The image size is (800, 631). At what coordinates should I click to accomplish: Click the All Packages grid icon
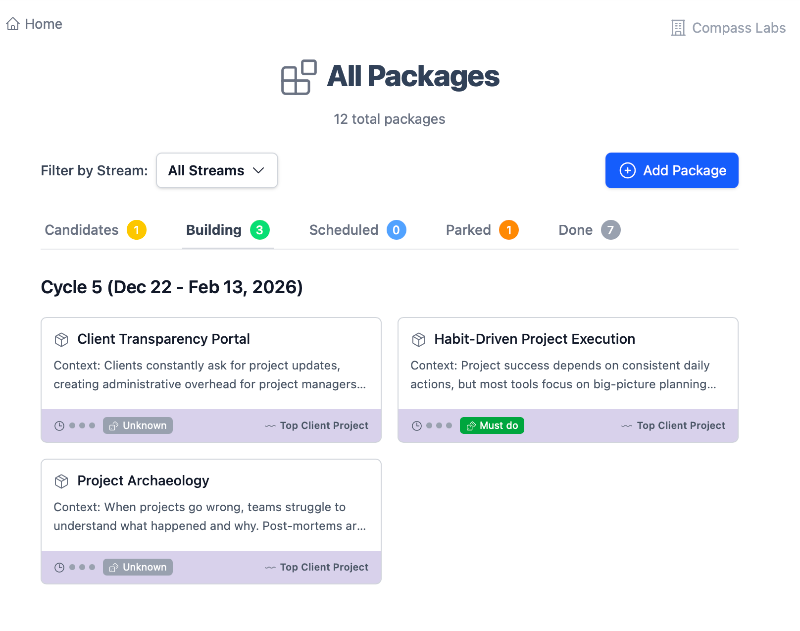(298, 77)
